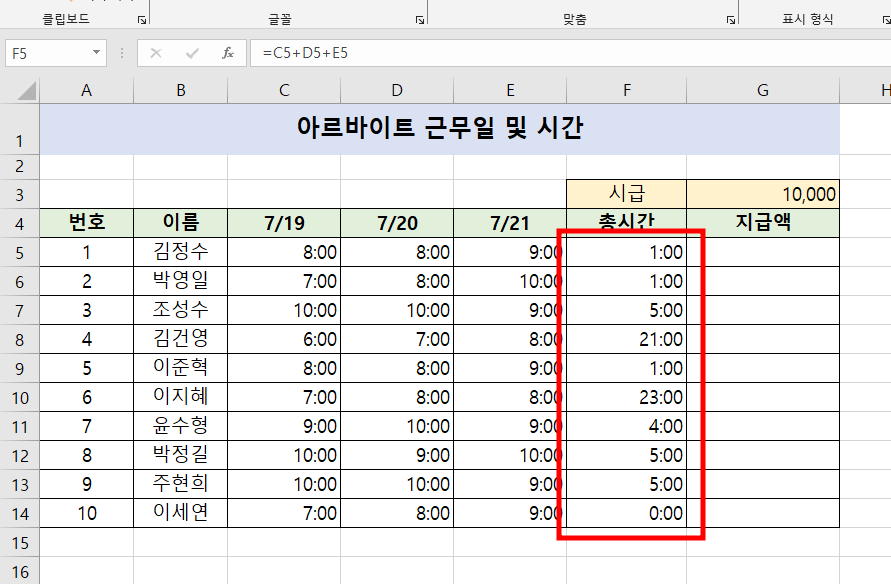Image resolution: width=891 pixels, height=584 pixels.
Task: Click the name cell 이지혜
Action: [181, 397]
